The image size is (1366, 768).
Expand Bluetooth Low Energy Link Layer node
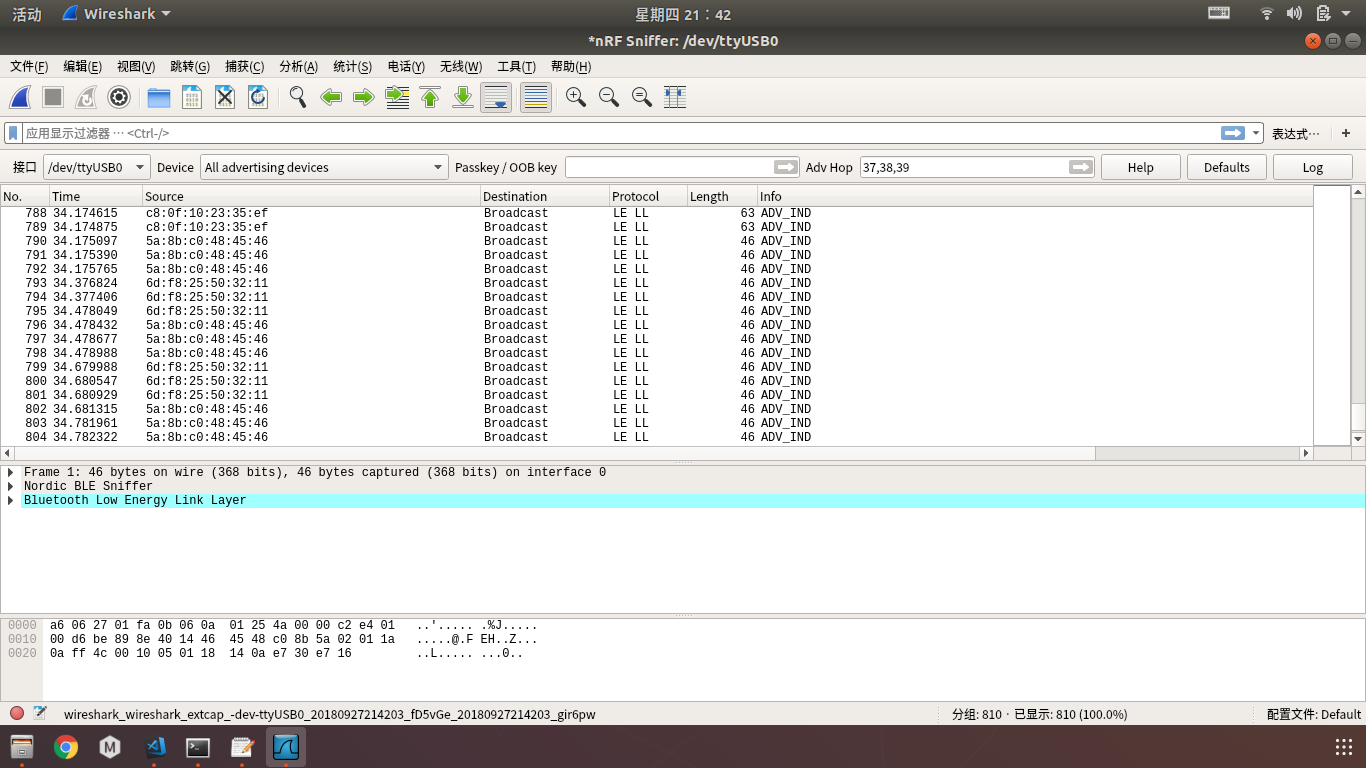pos(11,500)
